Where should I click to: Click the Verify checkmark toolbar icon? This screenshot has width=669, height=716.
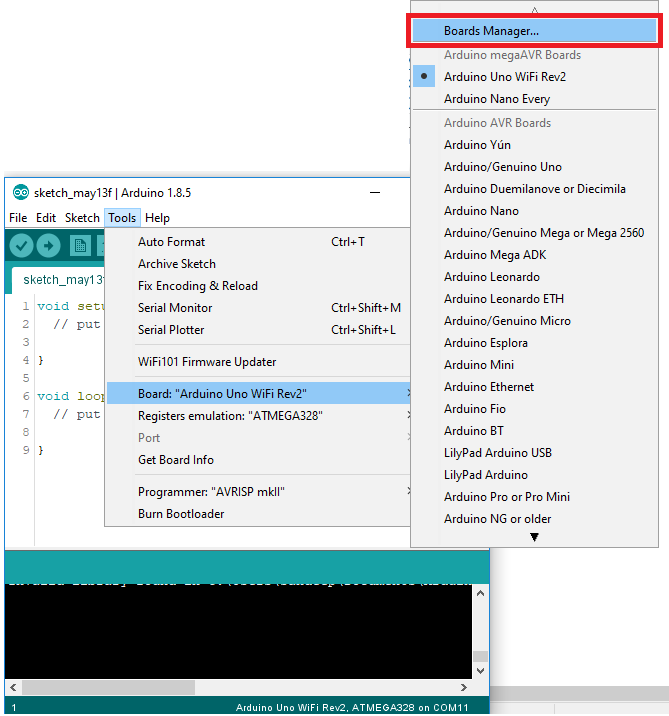tap(21, 246)
